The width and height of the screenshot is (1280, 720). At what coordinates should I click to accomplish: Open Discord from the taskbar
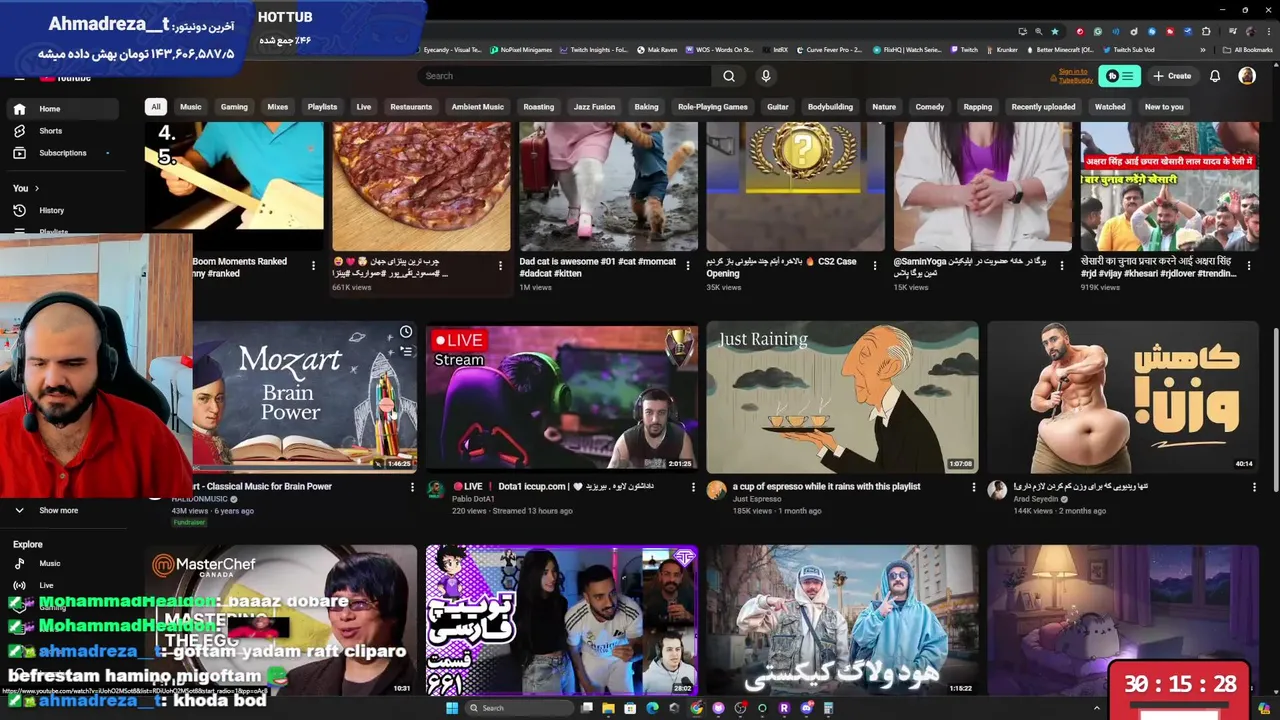[806, 708]
